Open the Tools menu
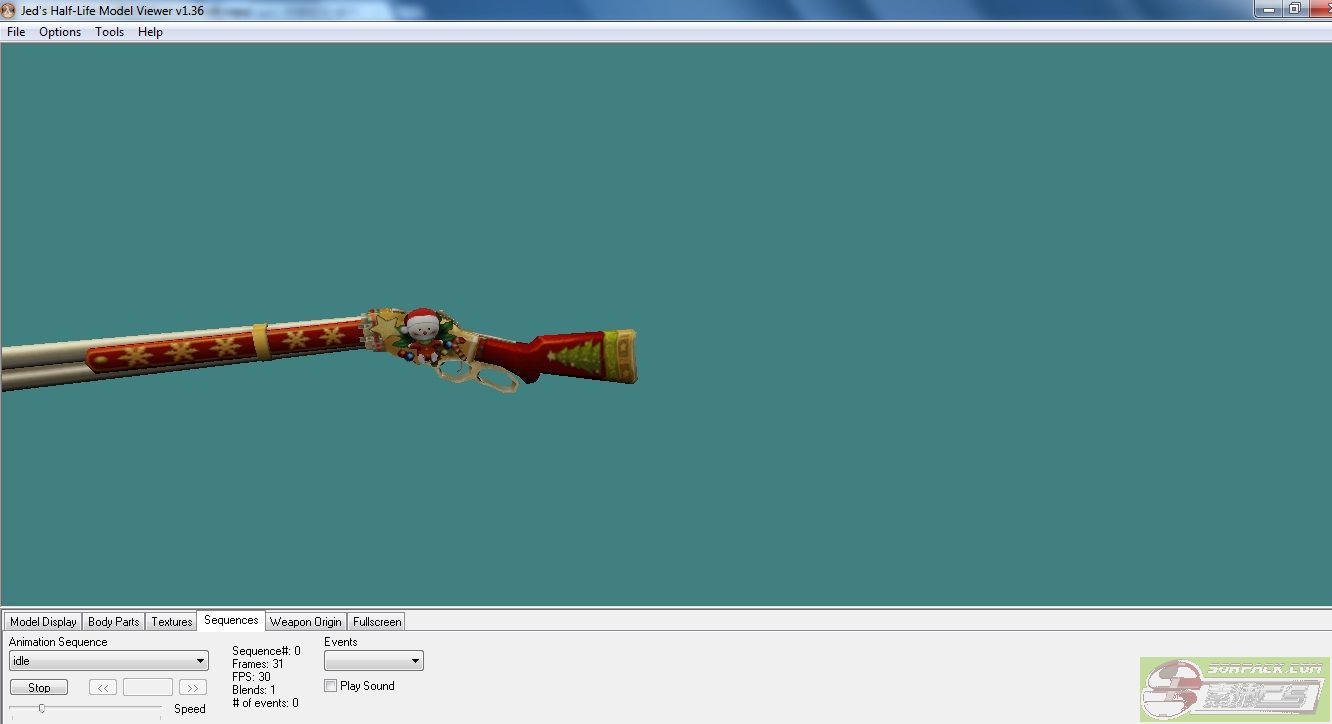This screenshot has height=724, width=1332. (109, 32)
